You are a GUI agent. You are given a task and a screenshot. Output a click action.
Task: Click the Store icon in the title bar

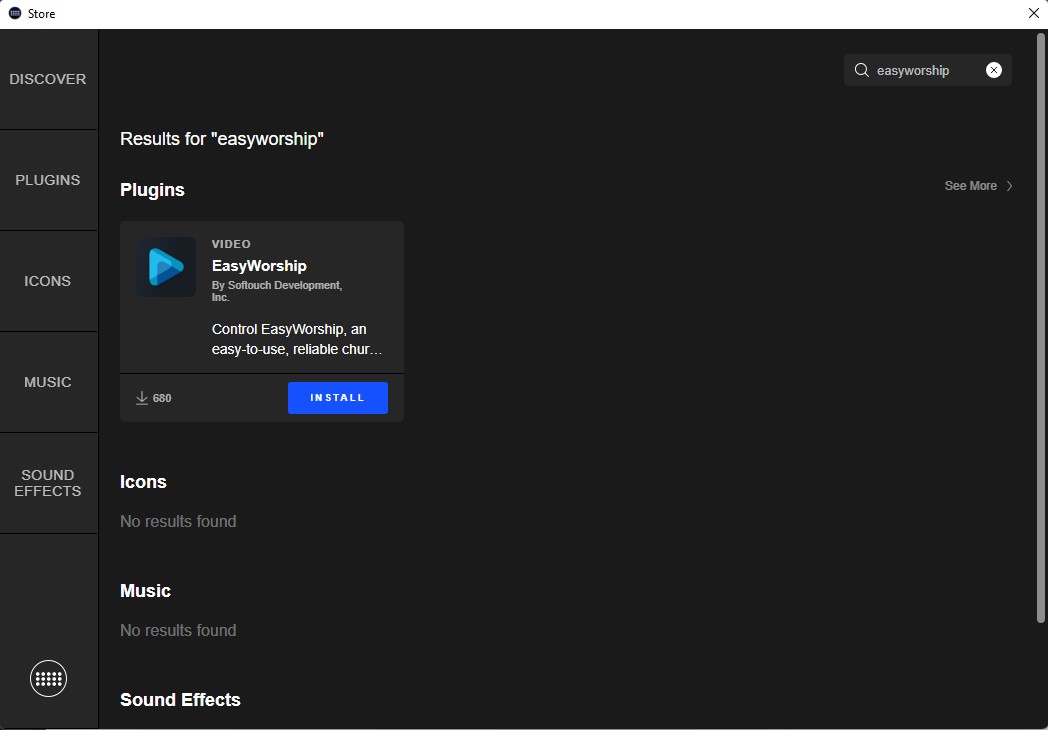[x=13, y=13]
